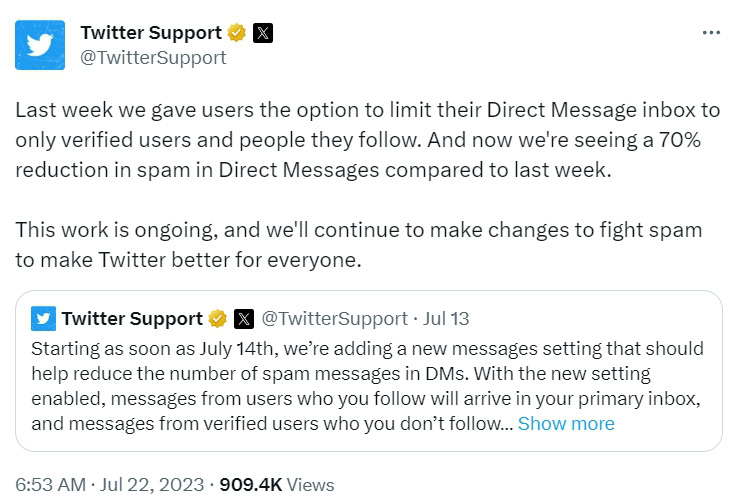Open the Twitter Support display name in the tweet header
The height and width of the screenshot is (504, 737).
(x=151, y=33)
